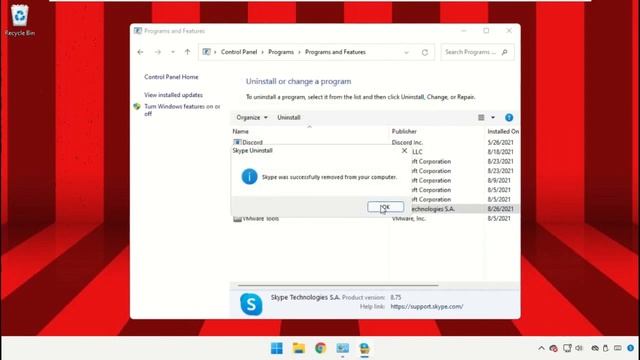This screenshot has height=360, width=640.
Task: Open Turn Windows features on or off
Action: [x=182, y=110]
